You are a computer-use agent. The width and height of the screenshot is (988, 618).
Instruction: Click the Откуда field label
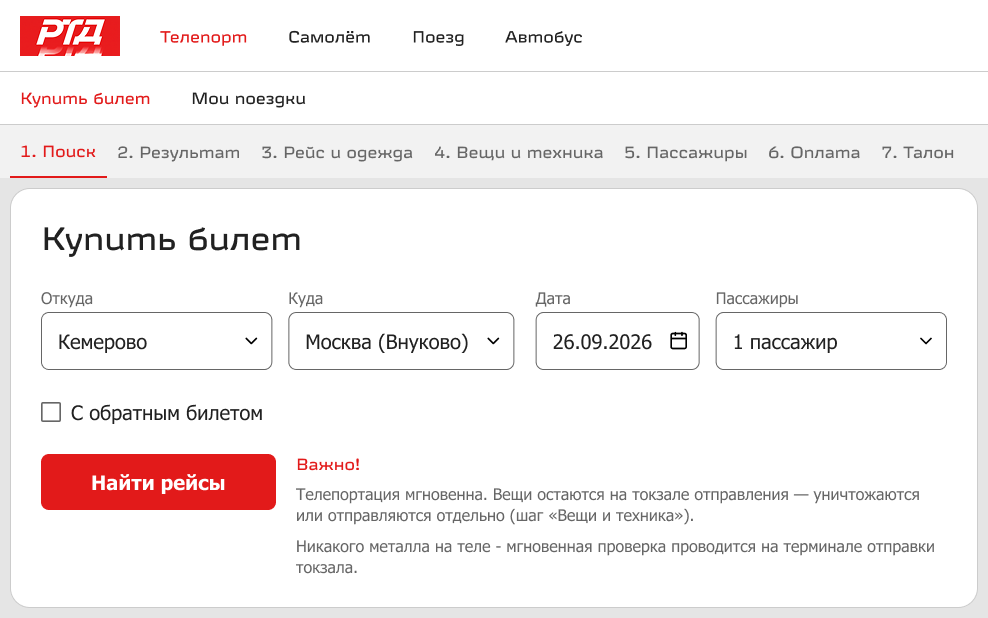coord(67,298)
